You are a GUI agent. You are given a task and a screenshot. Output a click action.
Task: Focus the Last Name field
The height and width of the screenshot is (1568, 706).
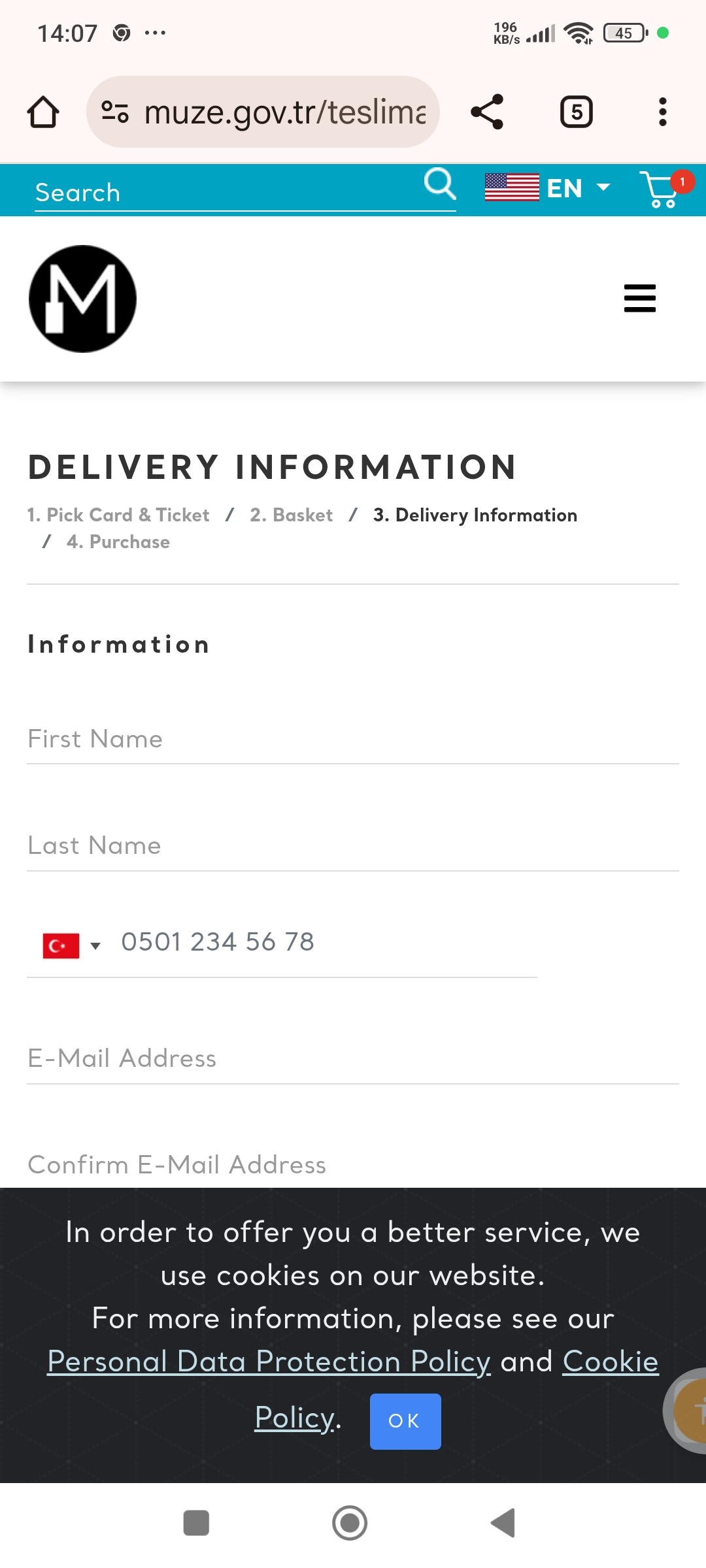(353, 846)
